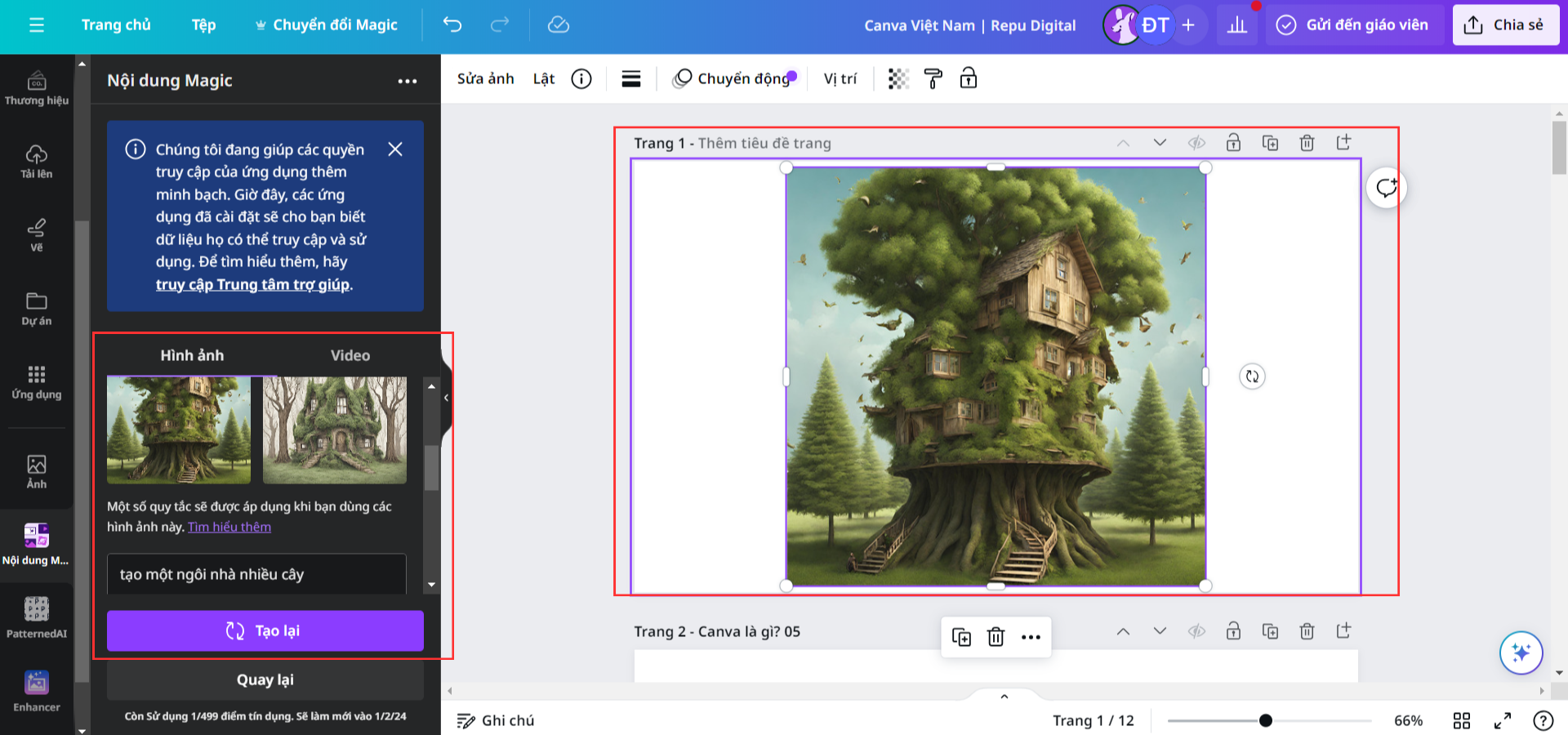1568x735 pixels.
Task: Duplicate Trang 1 using duplicate page icon
Action: [1270, 143]
